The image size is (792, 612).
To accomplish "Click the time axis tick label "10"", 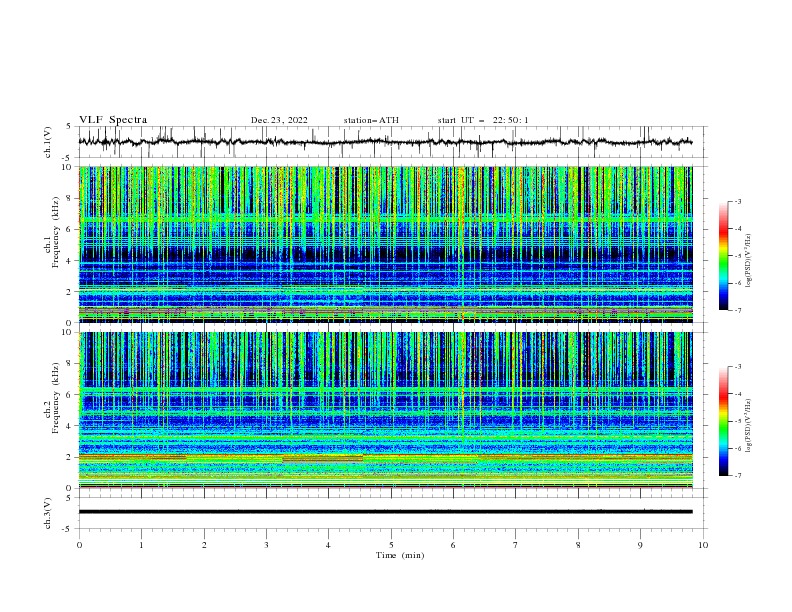I will click(703, 545).
